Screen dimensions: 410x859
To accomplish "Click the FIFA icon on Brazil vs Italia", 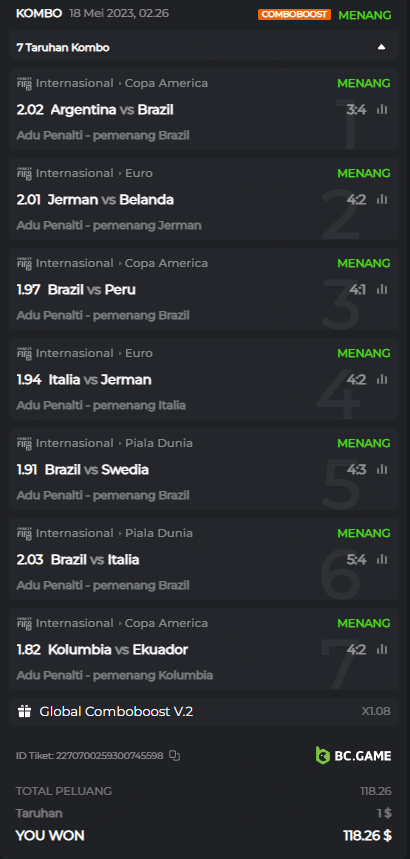I will click(24, 533).
